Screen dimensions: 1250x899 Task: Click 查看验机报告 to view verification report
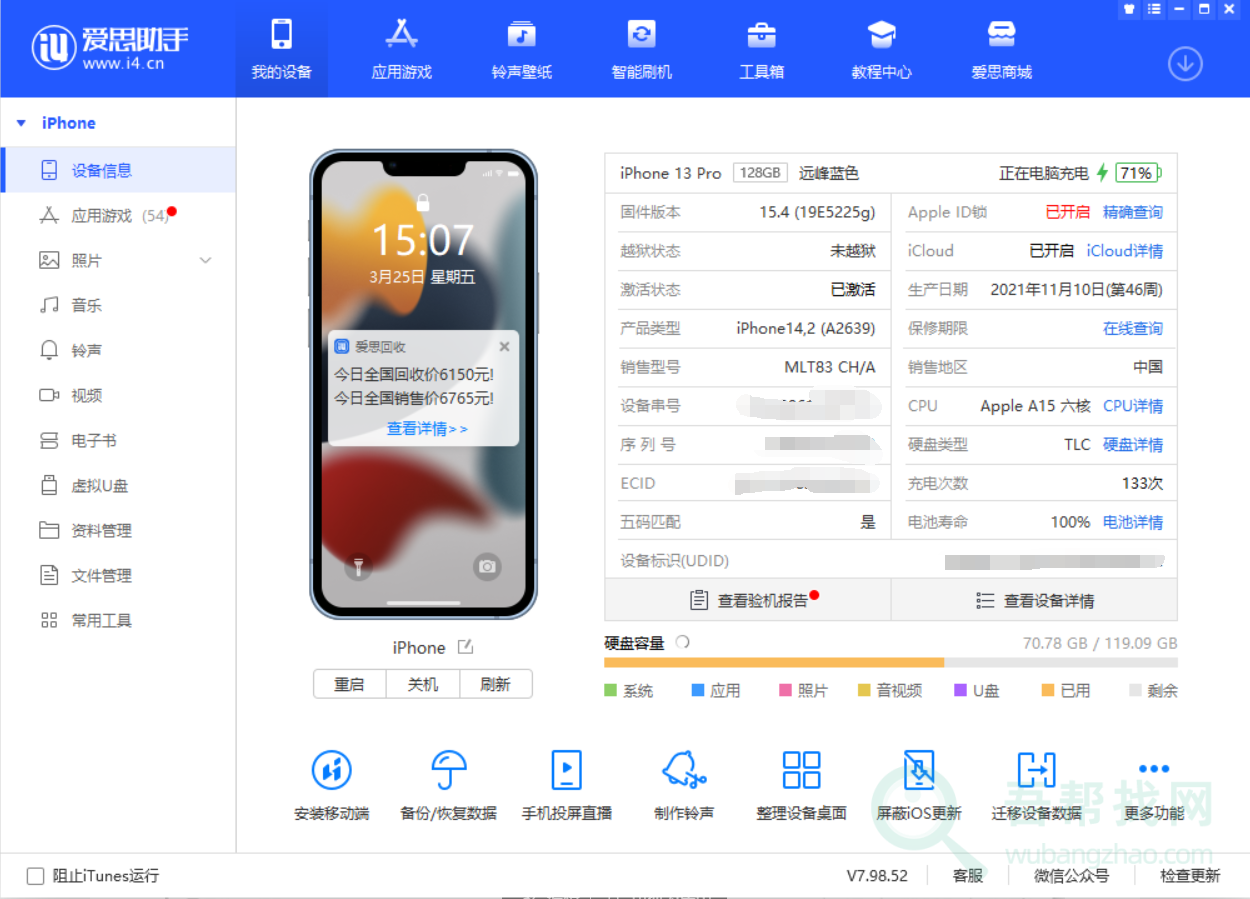[x=748, y=599]
